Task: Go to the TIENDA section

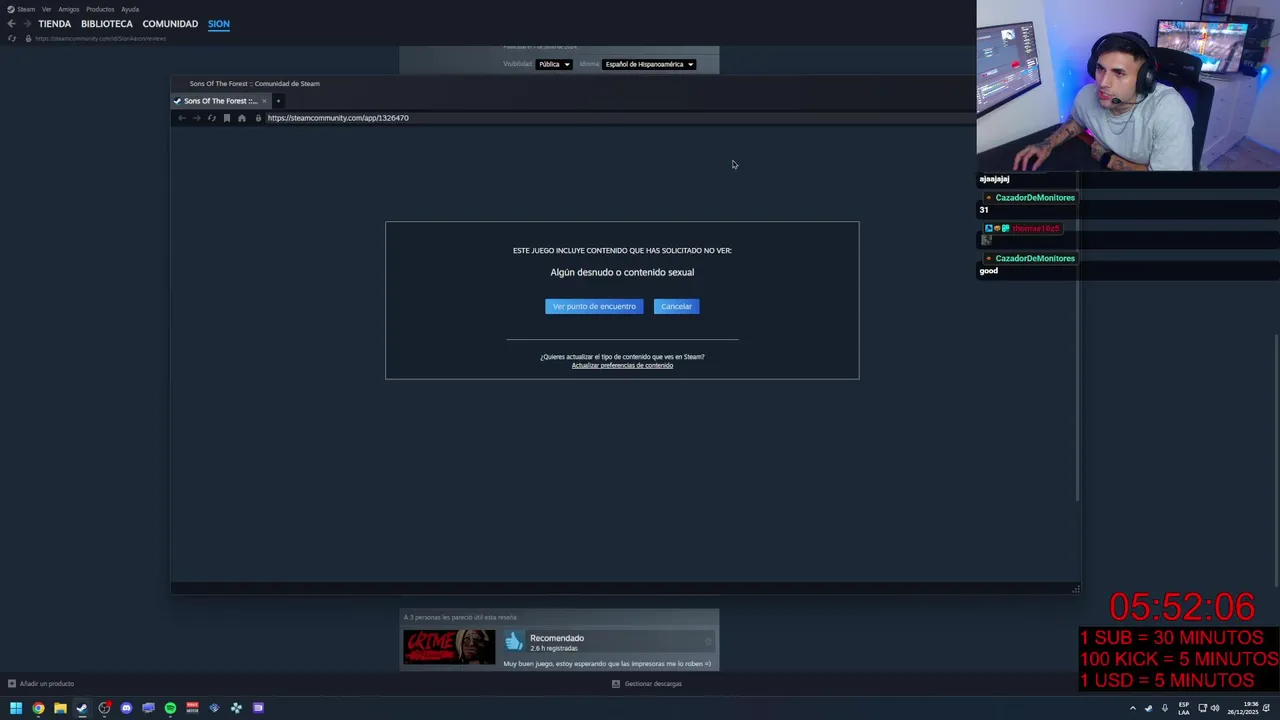Action: [x=54, y=24]
